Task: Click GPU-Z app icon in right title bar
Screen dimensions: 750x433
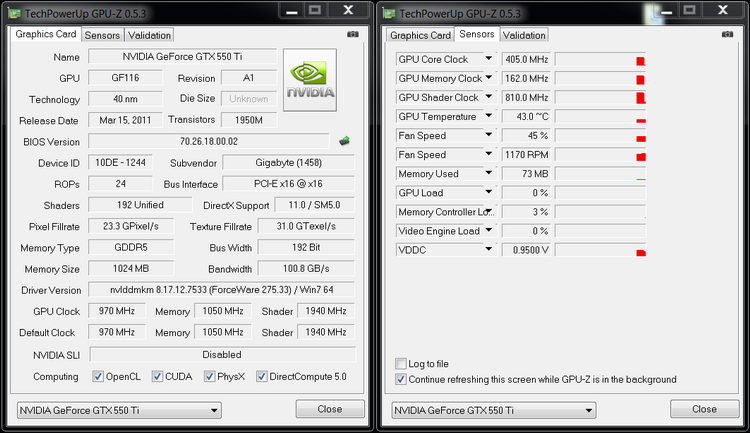Action: (x=389, y=13)
